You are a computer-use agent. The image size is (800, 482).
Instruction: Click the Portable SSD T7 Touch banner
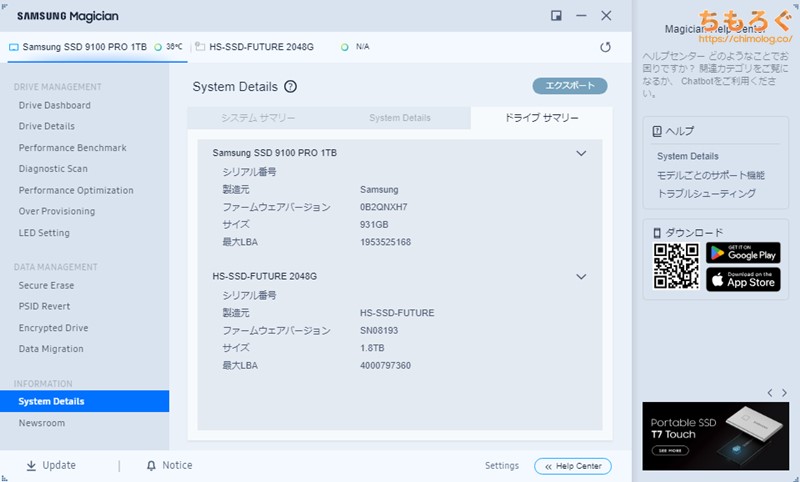[x=715, y=436]
